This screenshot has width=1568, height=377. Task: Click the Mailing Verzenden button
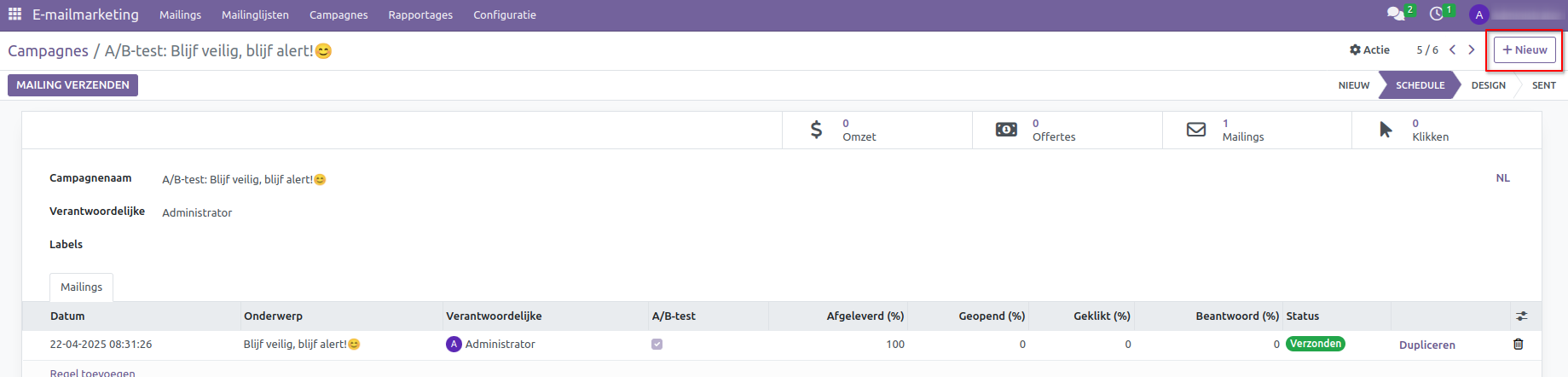[x=72, y=85]
